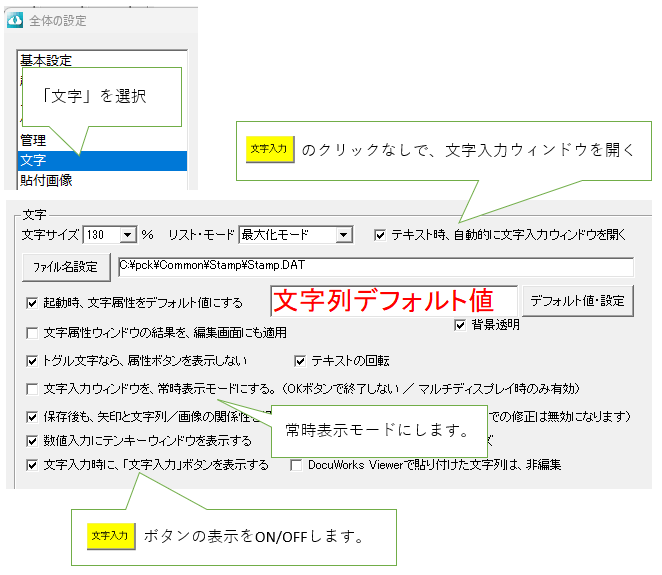Viewport: 662px width, 575px height.
Task: Toggle テキスト時、自動的に文字入力ウィンドウを開く checkbox
Action: (380, 235)
